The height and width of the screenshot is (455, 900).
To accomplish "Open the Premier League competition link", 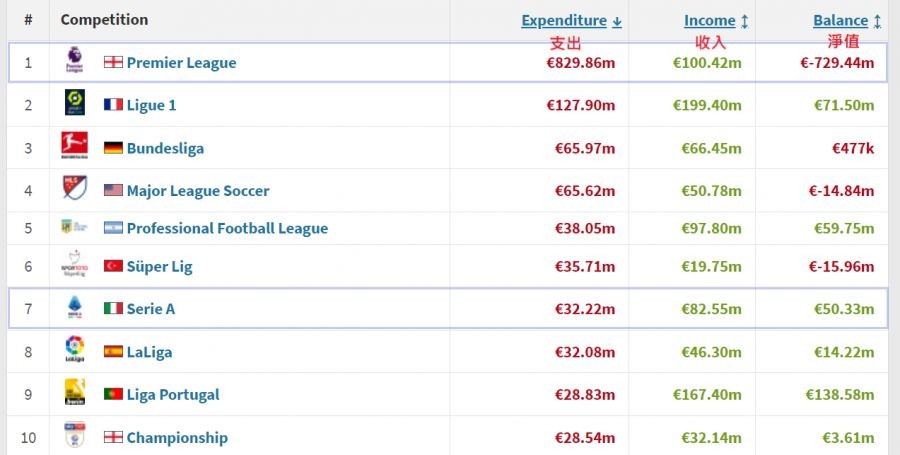I will pyautogui.click(x=181, y=63).
